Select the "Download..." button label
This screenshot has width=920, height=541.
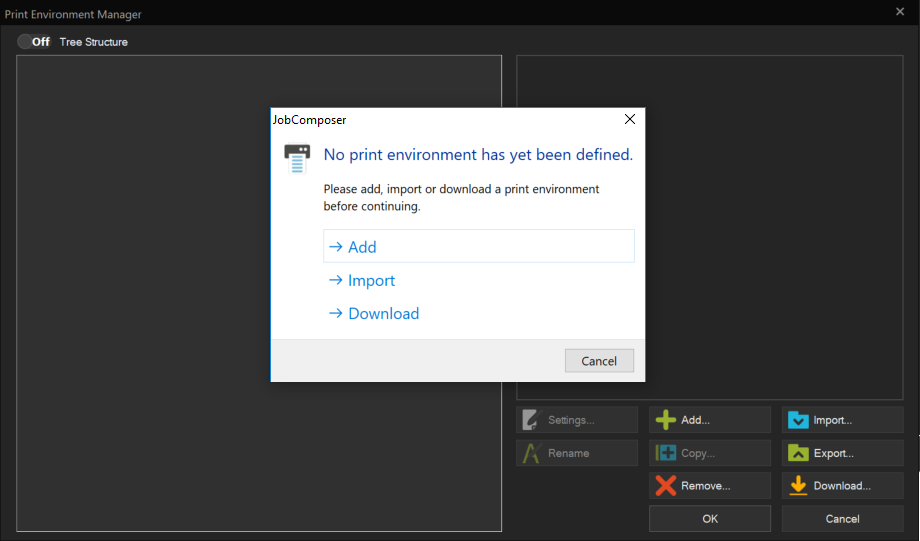(842, 486)
